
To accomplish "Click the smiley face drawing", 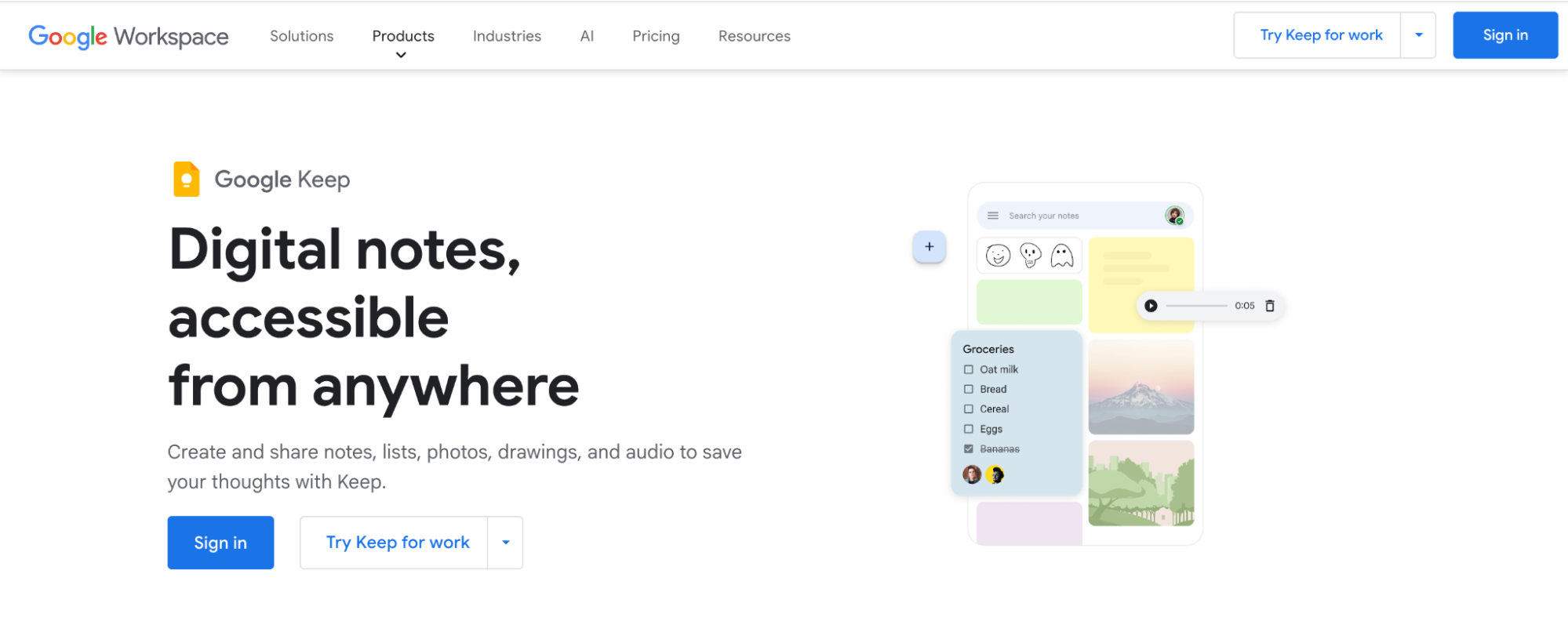I will 998,256.
